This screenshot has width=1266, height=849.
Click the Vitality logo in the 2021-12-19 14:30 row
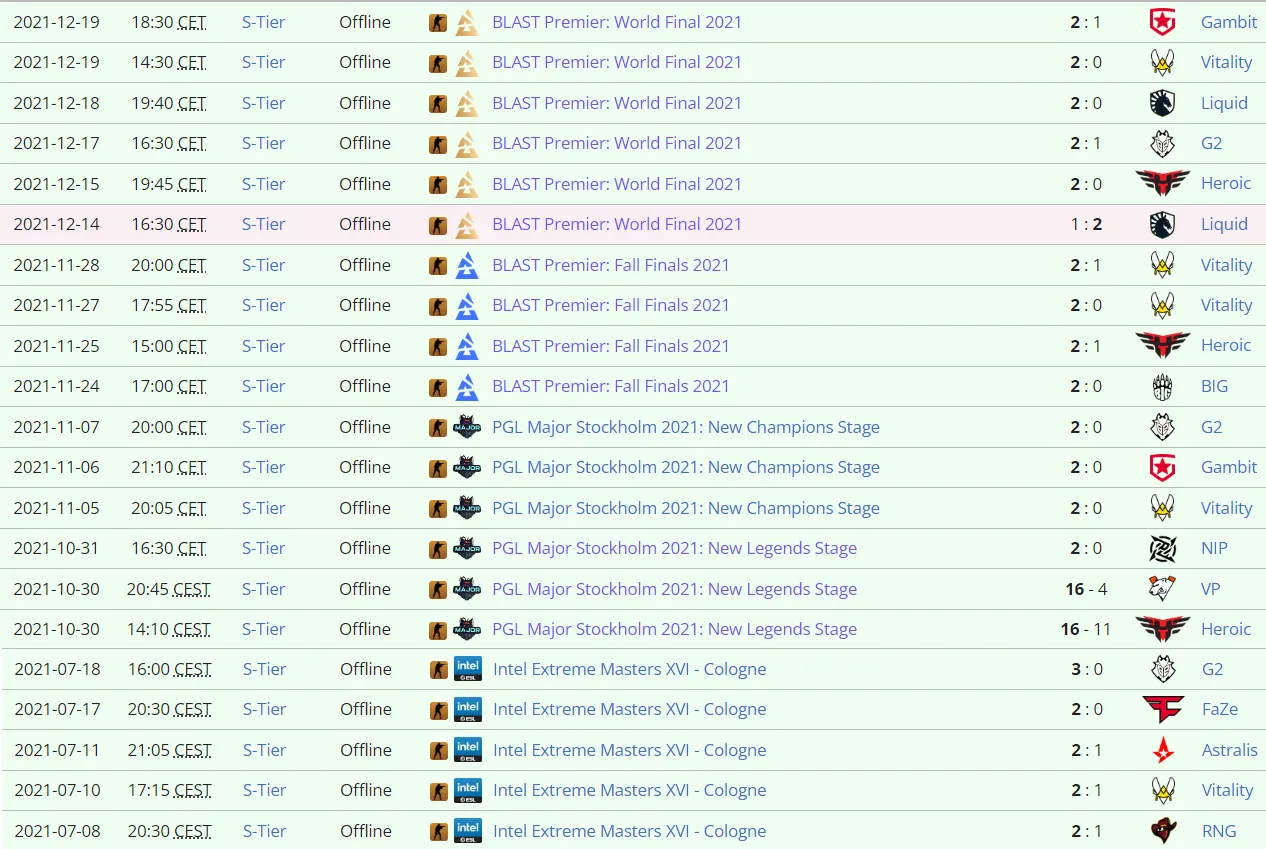coord(1162,62)
